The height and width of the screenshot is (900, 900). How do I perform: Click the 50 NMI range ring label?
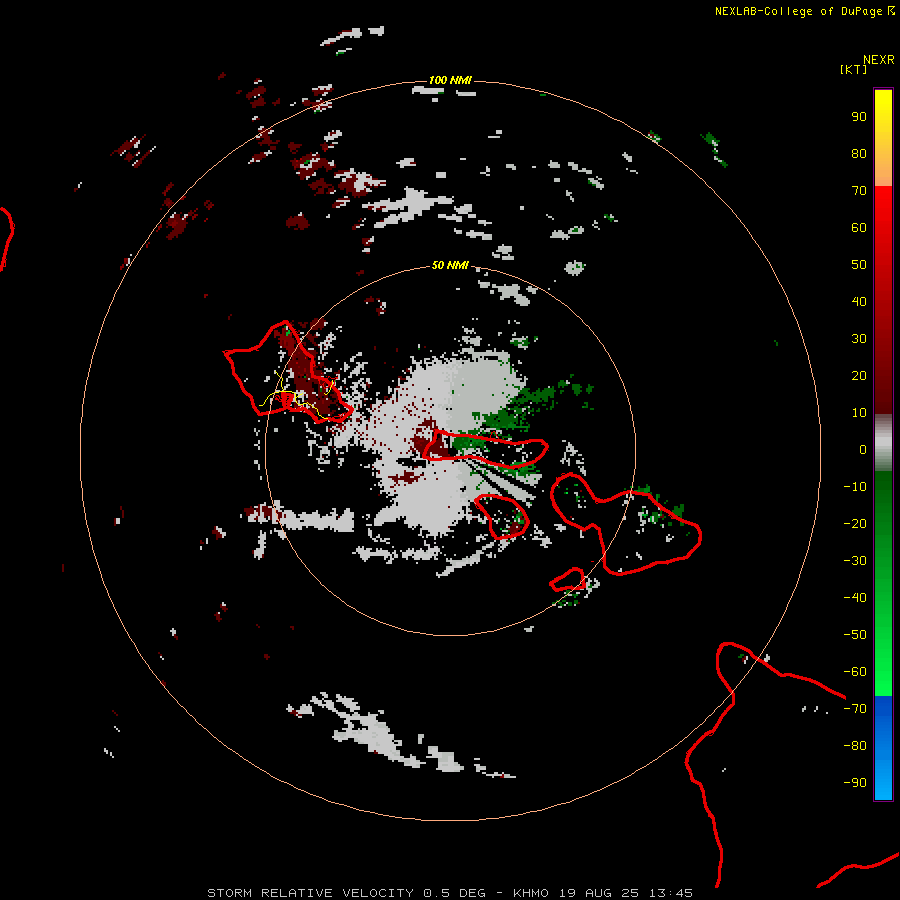tap(450, 265)
